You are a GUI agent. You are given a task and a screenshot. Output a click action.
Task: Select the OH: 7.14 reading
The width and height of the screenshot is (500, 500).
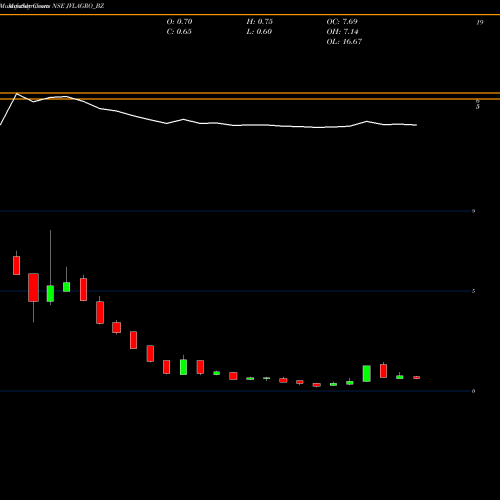click(x=342, y=32)
